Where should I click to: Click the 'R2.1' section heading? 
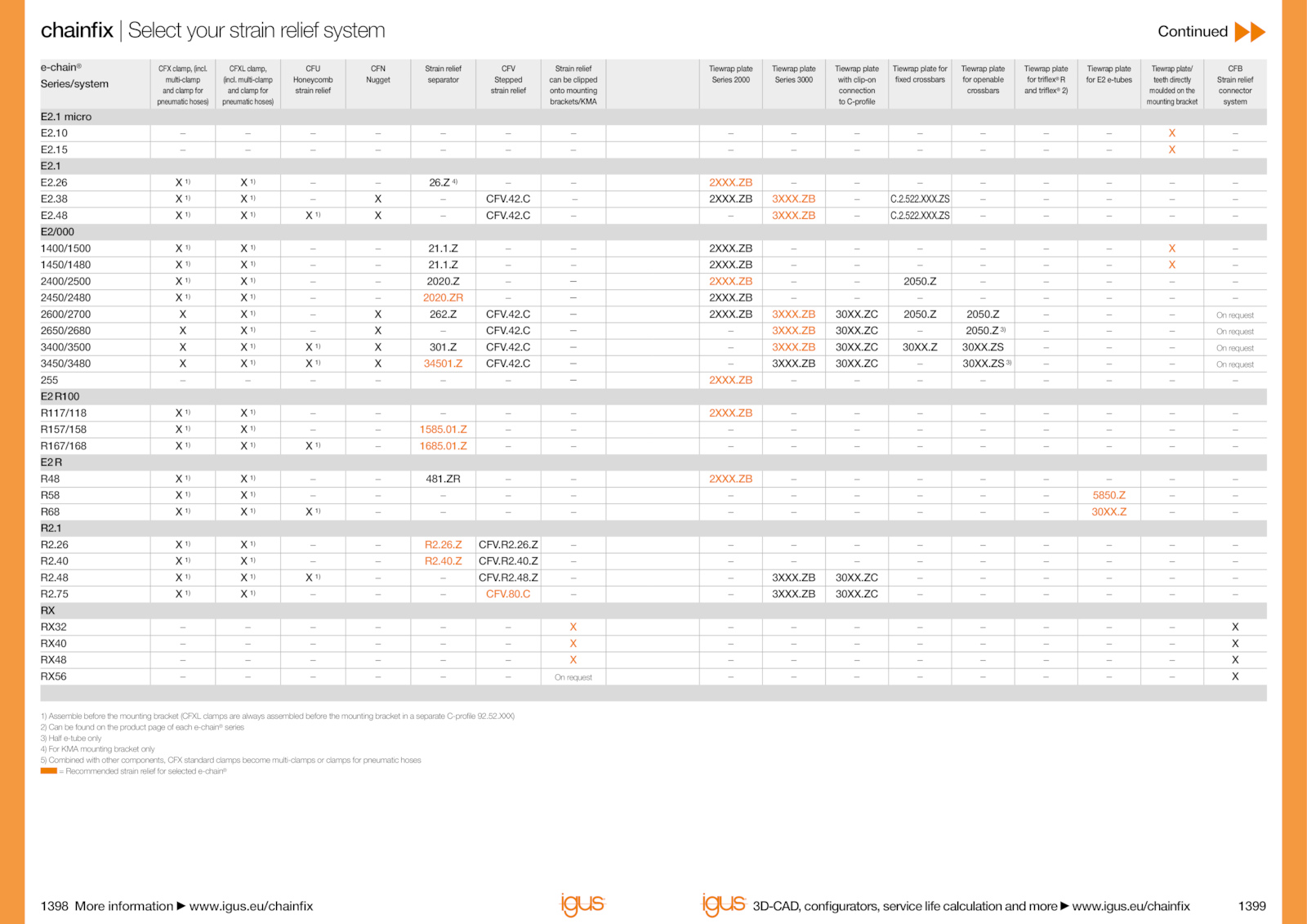click(x=51, y=529)
